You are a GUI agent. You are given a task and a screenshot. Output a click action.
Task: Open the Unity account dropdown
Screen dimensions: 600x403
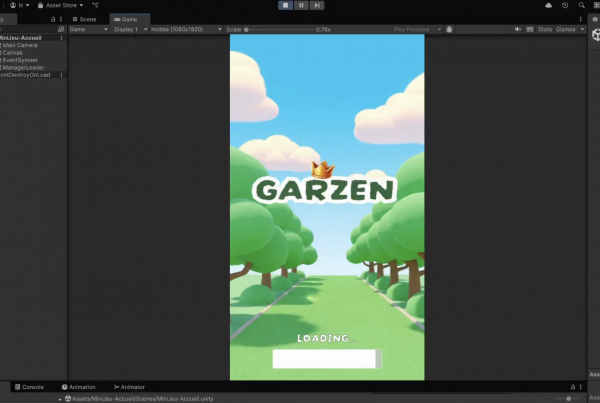click(19, 5)
